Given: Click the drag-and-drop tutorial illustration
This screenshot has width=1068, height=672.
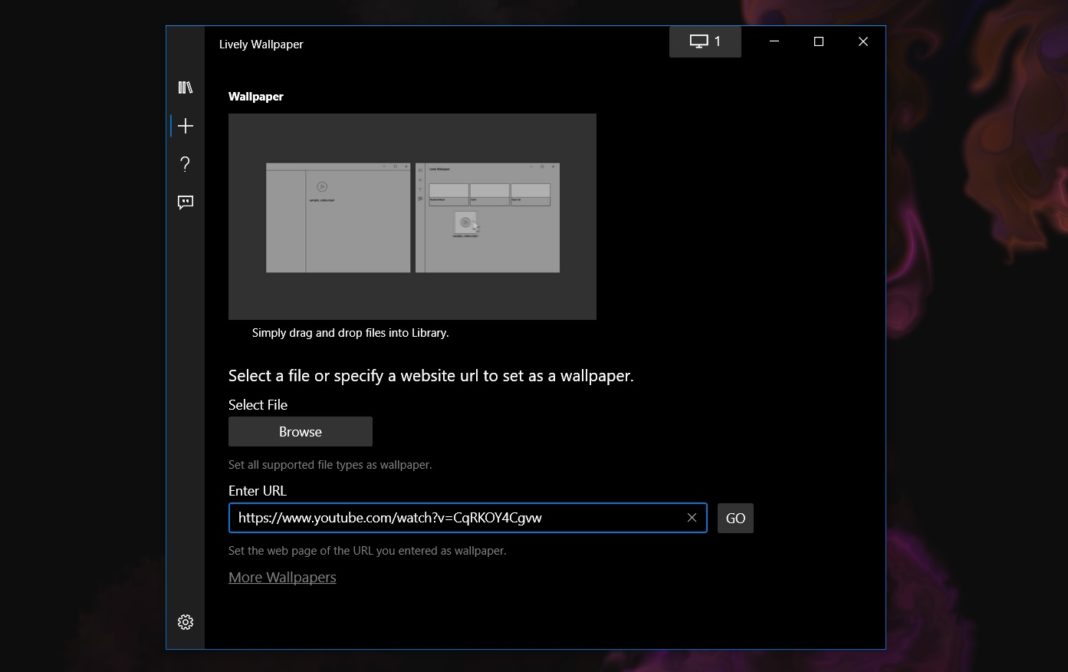Looking at the screenshot, I should (412, 216).
